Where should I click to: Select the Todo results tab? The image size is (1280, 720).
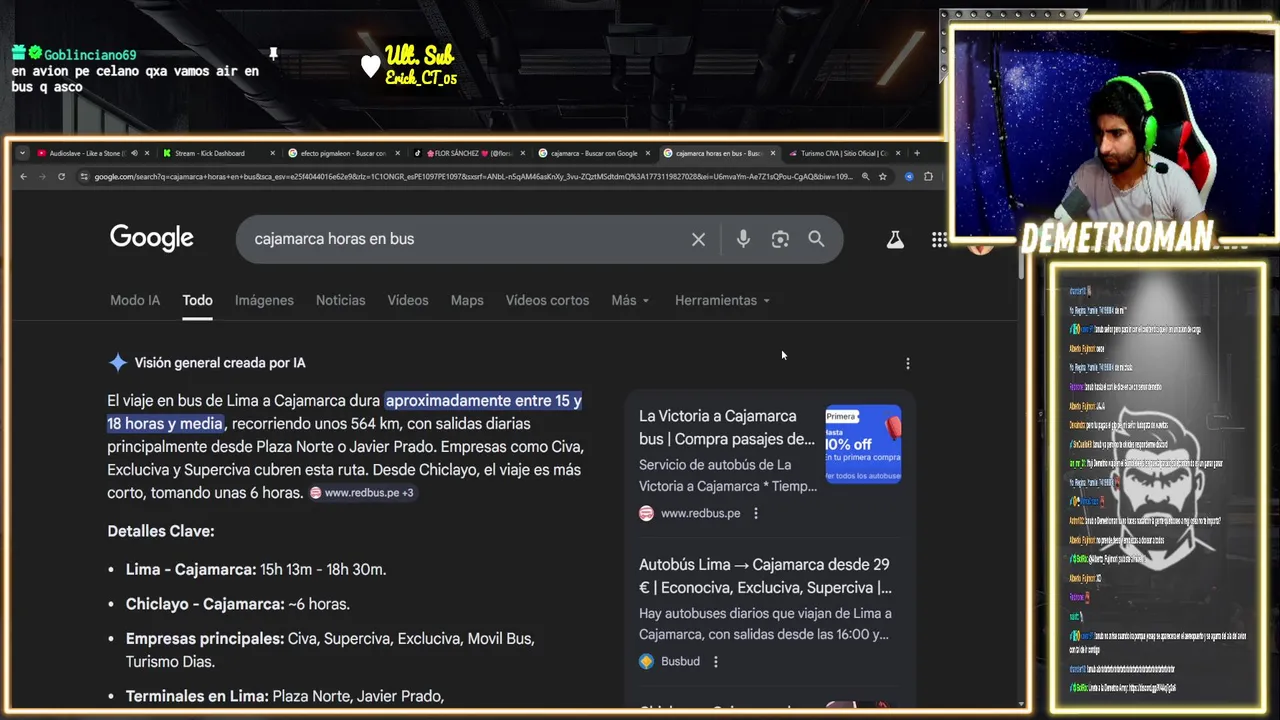click(x=197, y=300)
